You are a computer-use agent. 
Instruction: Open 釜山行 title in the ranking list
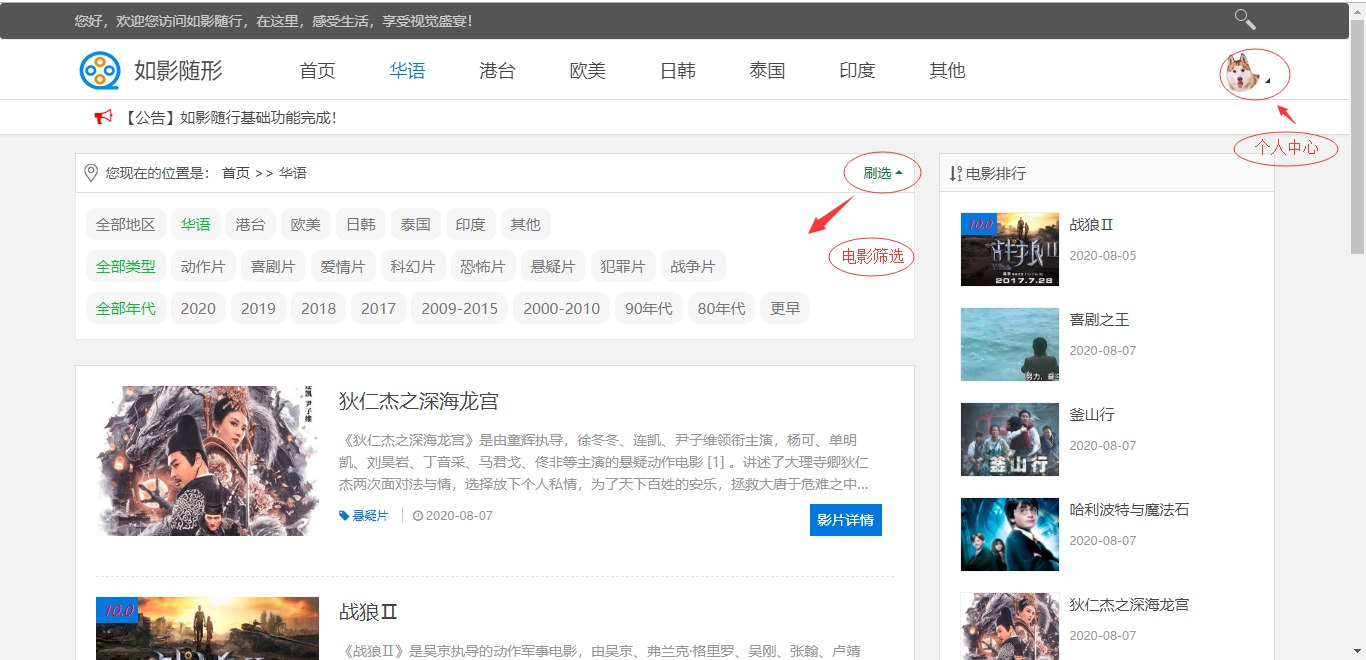tap(1092, 415)
